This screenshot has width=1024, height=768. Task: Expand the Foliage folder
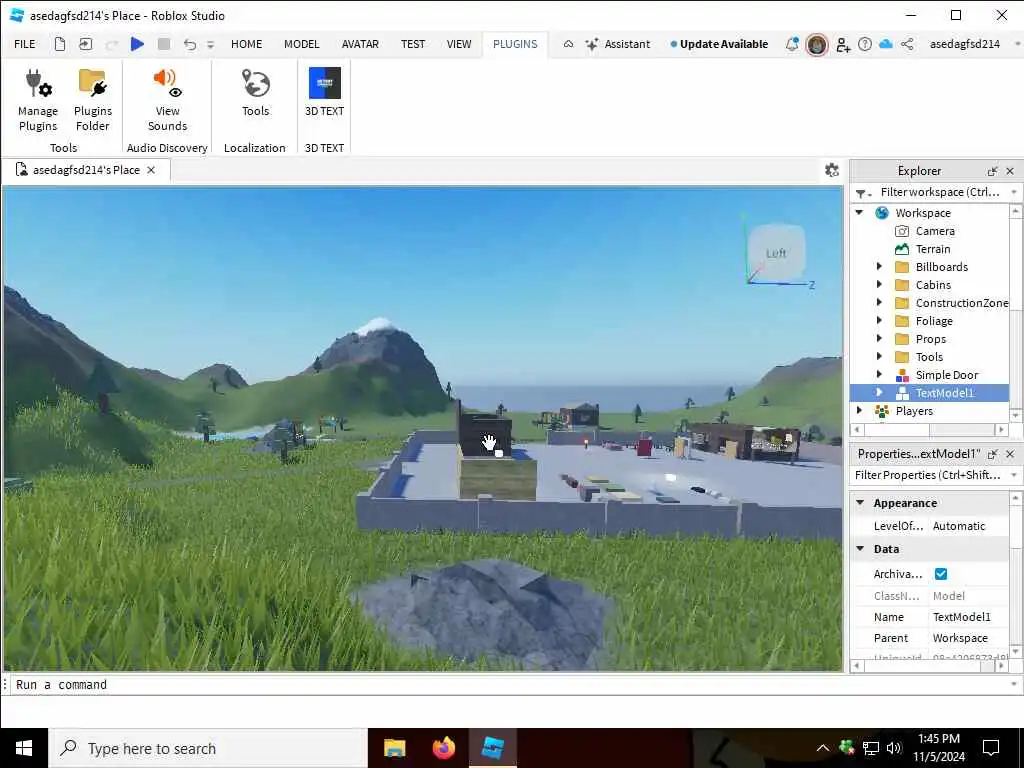pos(879,321)
